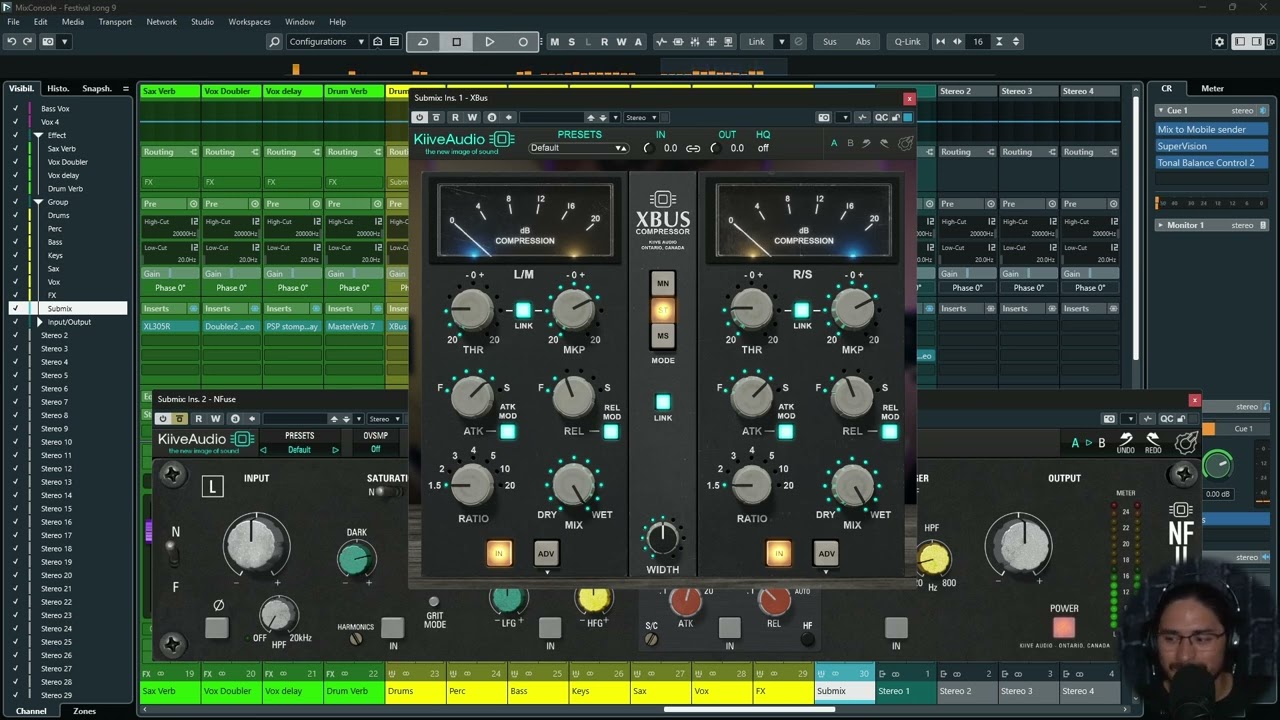Toggle L/M compressor IN button
Viewport: 1280px width, 720px height.
(499, 553)
